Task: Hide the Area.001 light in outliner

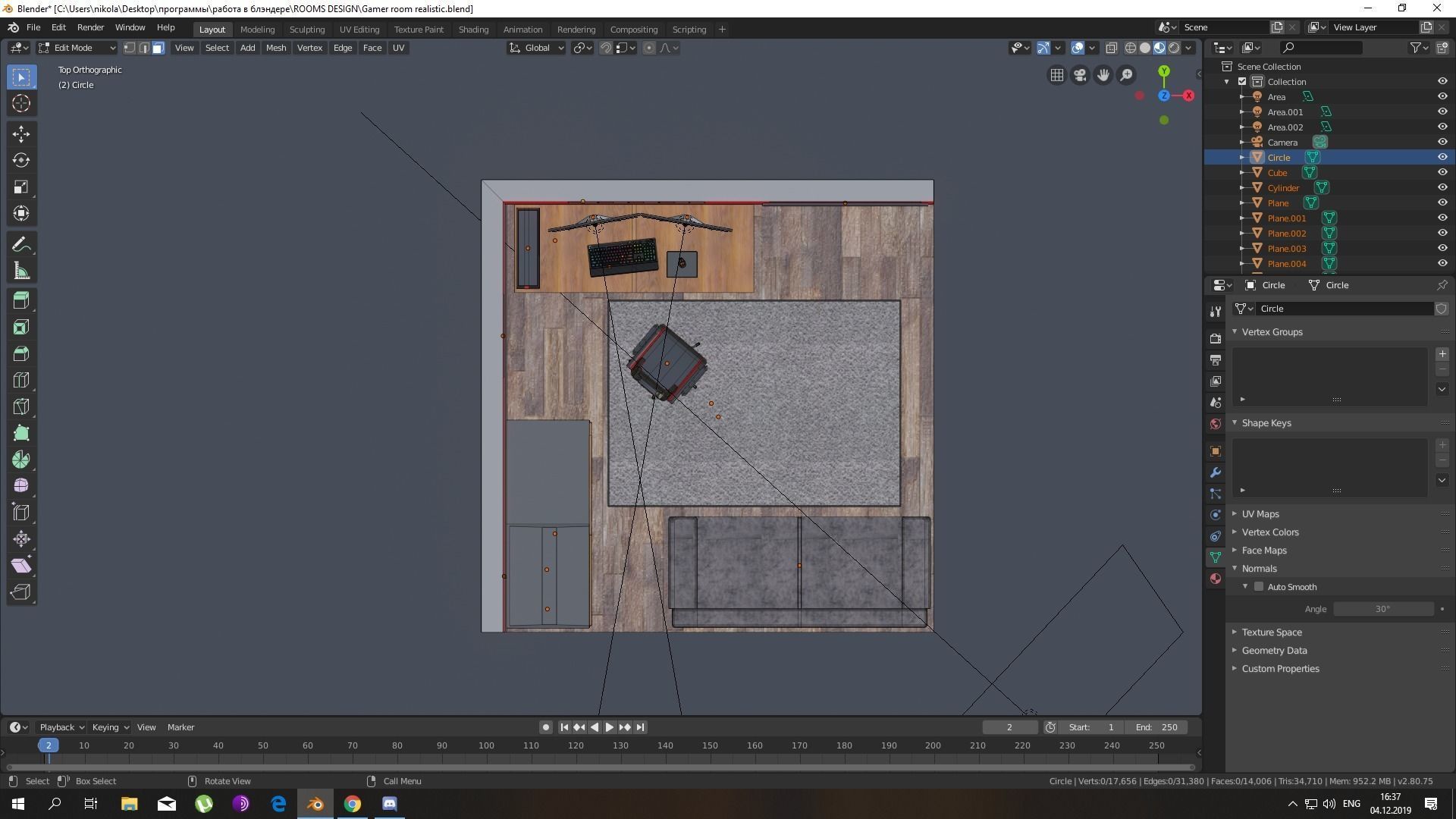Action: [x=1442, y=111]
